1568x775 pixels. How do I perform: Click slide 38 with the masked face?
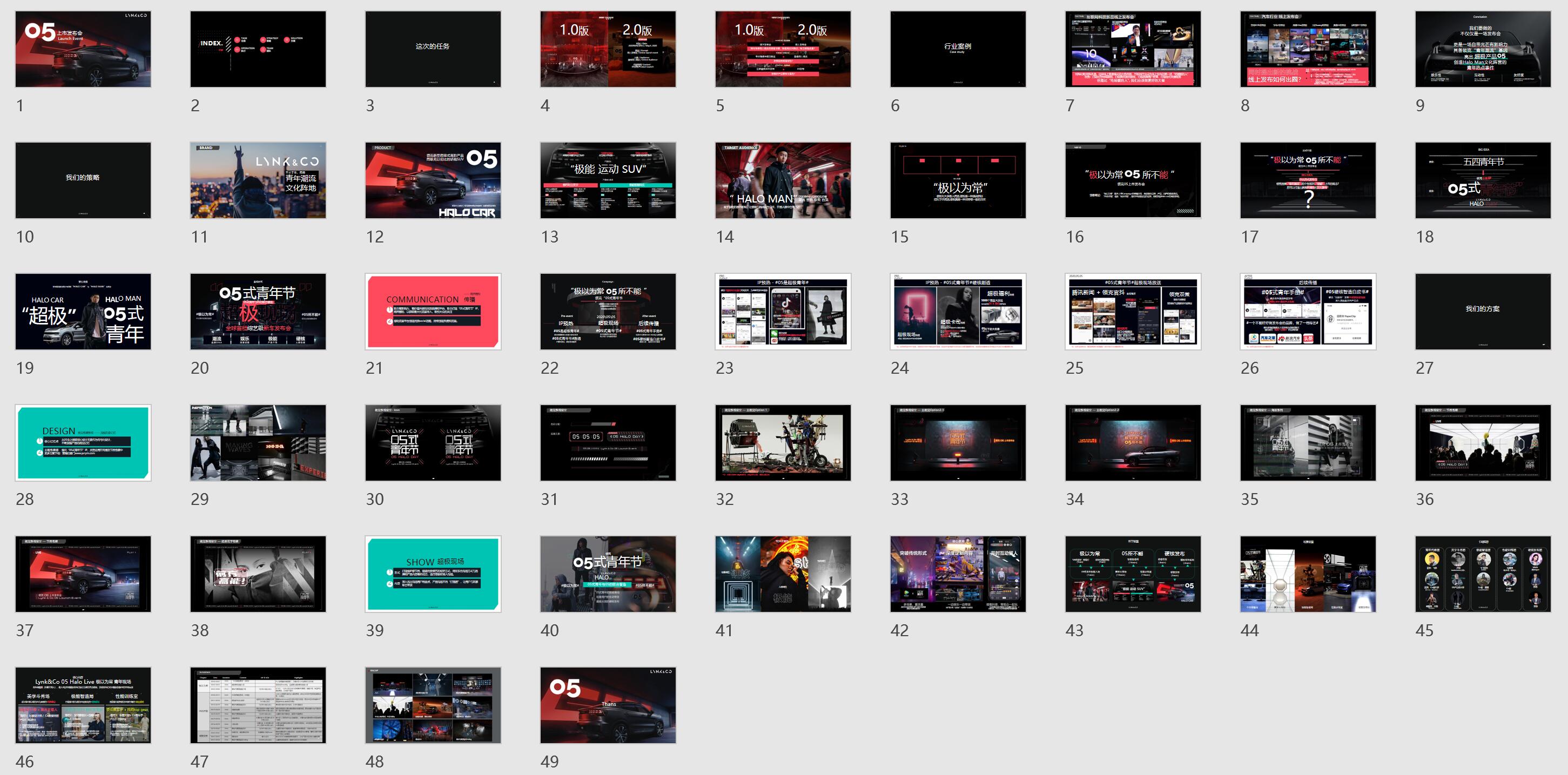pos(258,574)
